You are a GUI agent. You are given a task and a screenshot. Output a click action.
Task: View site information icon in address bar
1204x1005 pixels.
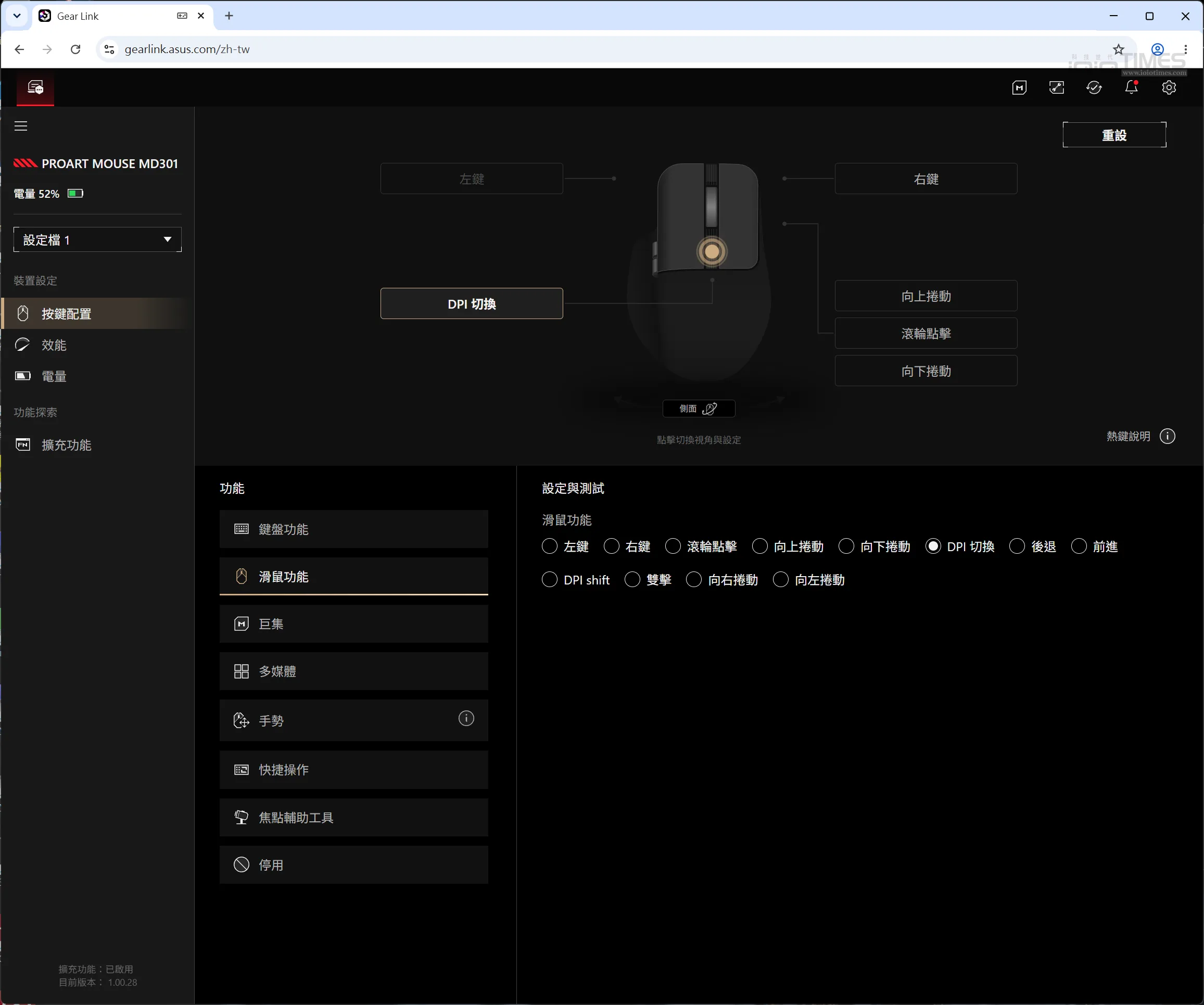tap(109, 49)
